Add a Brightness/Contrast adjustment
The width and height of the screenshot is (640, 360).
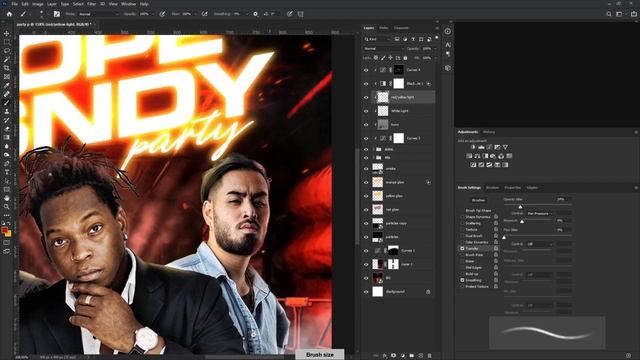tap(473, 147)
